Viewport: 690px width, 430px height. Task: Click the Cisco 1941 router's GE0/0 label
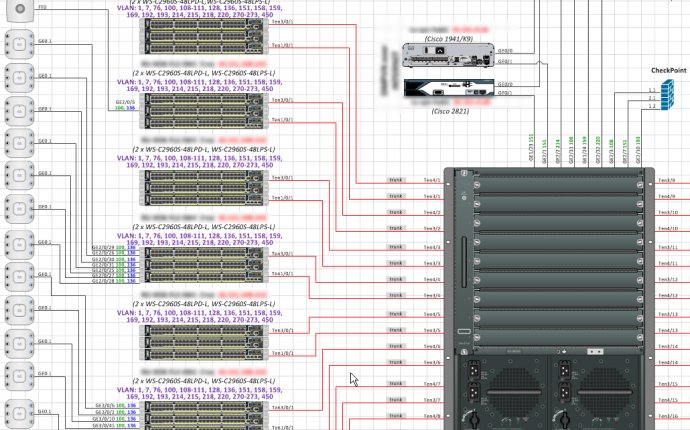[x=505, y=51]
